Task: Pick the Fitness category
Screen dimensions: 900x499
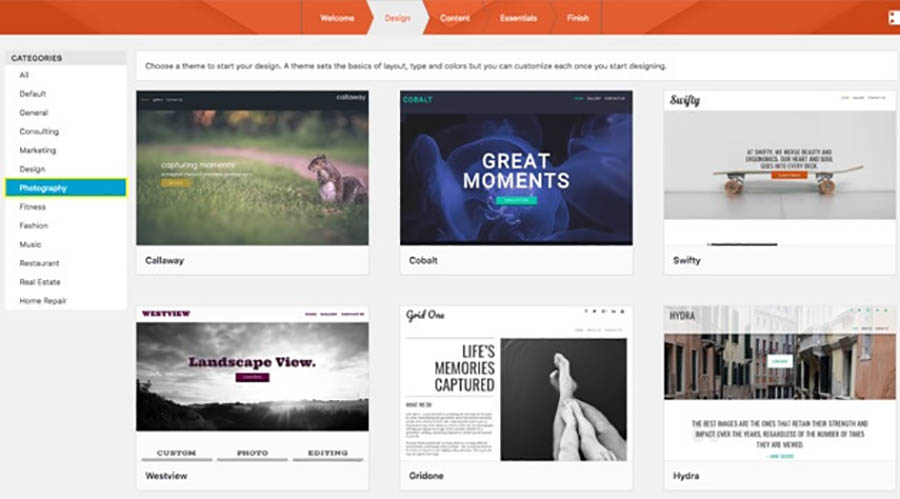Action: click(x=32, y=206)
